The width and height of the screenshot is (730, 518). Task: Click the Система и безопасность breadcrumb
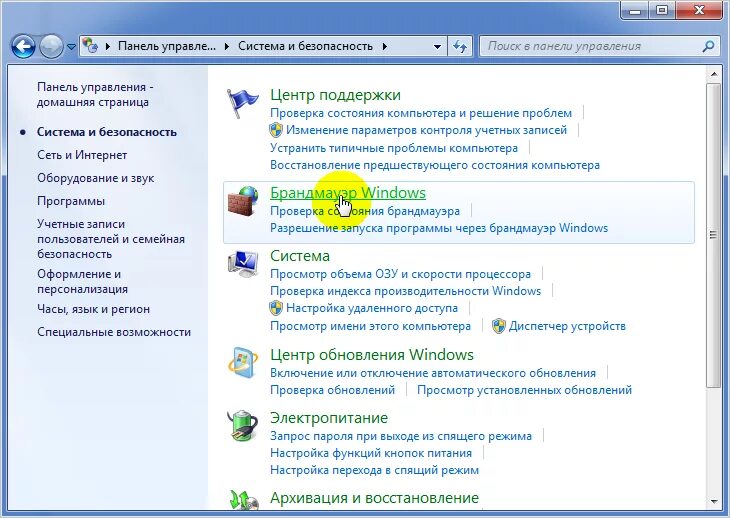click(x=305, y=46)
